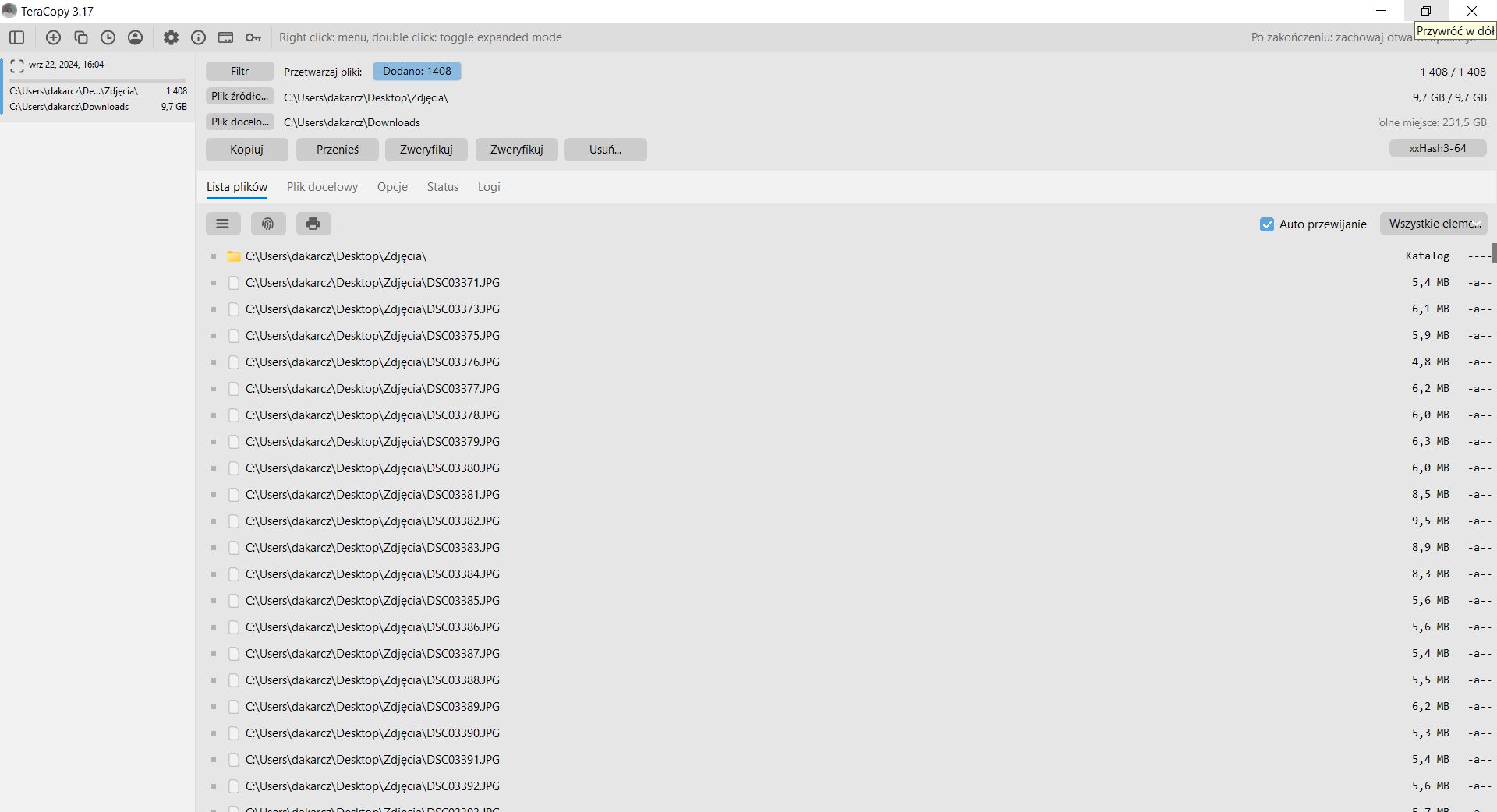View app info with the info icon
This screenshot has width=1497, height=812.
point(198,37)
